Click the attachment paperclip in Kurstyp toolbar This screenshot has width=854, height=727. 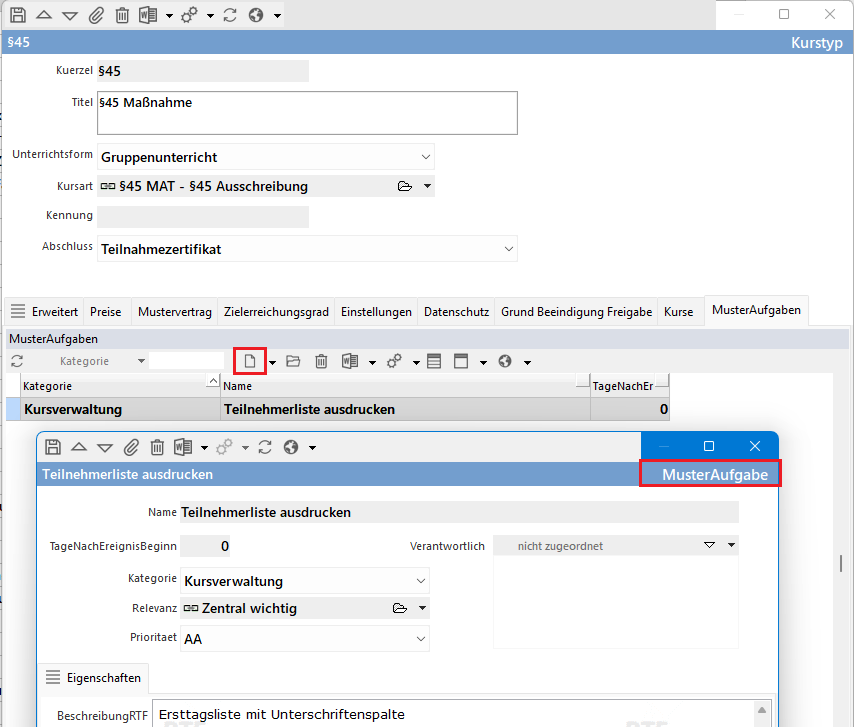coord(96,16)
